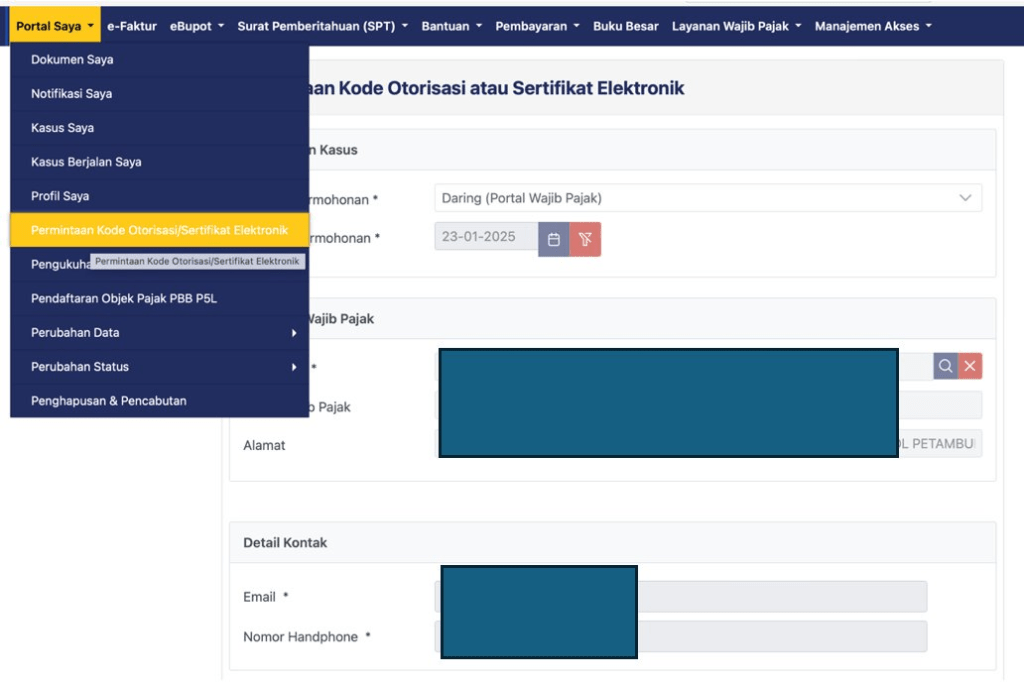Expand the Perubahan Data submenu arrow
The height and width of the screenshot is (682, 1024).
tap(293, 333)
